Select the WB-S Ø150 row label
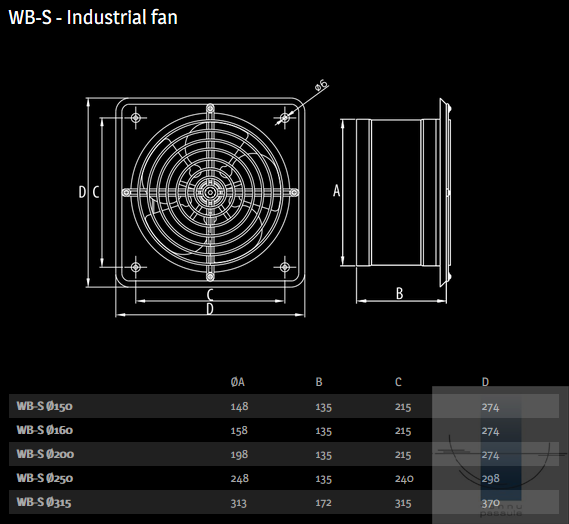This screenshot has width=569, height=524. [x=44, y=406]
